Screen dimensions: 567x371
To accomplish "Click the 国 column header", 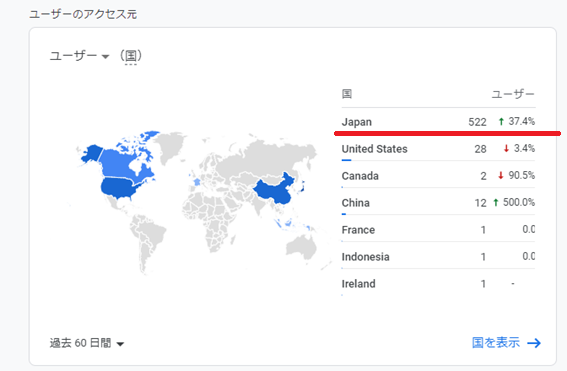I will [347, 94].
